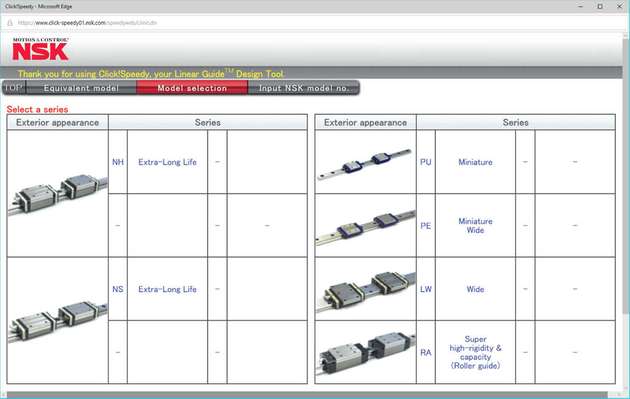Choose the PU Miniature guide thumbnail

pyautogui.click(x=365, y=162)
